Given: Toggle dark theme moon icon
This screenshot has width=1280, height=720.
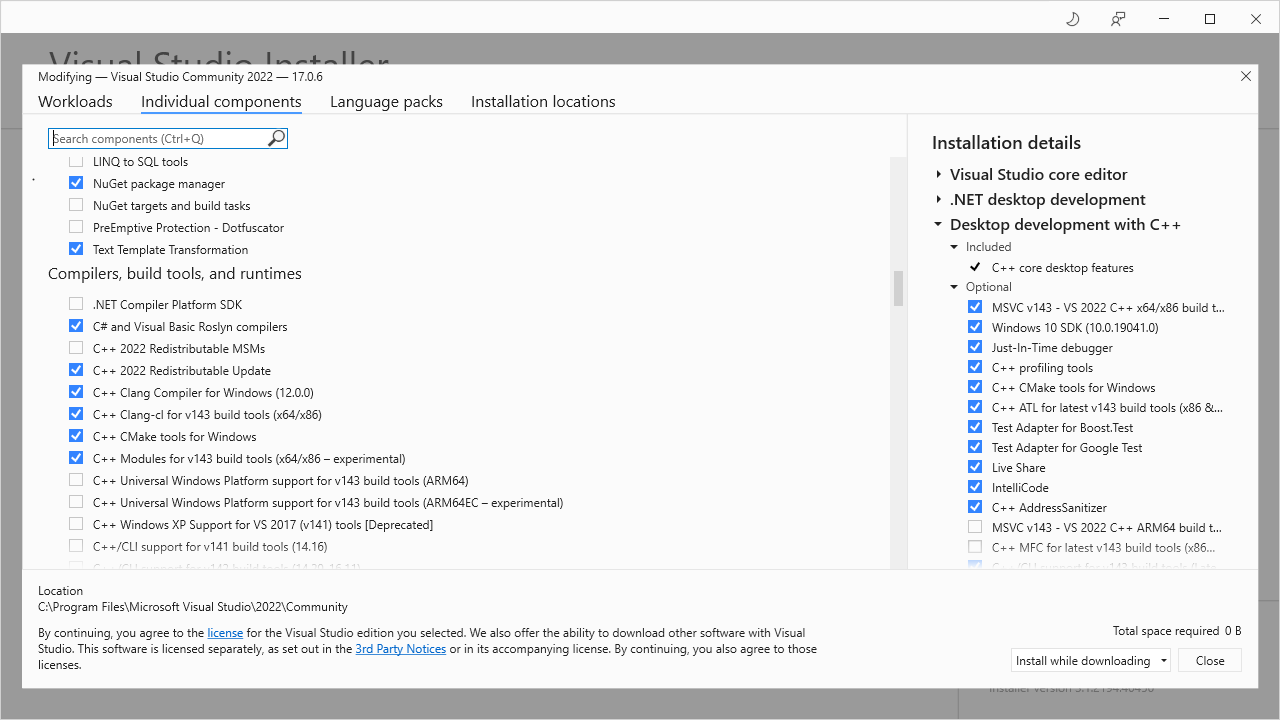Looking at the screenshot, I should (x=1072, y=19).
